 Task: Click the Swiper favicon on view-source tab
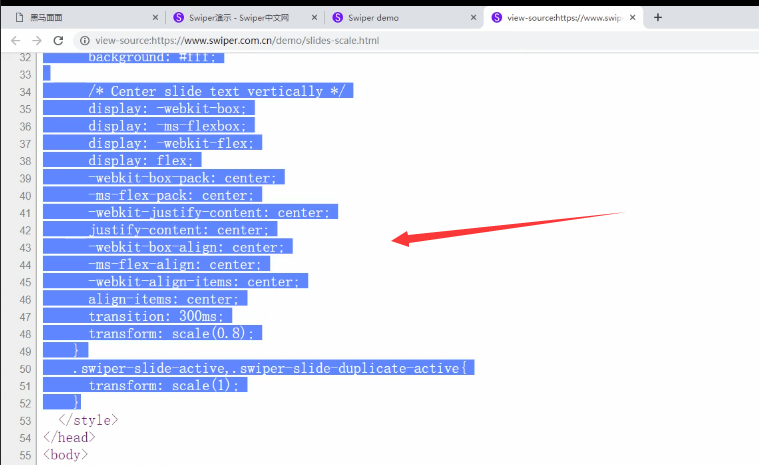click(497, 17)
